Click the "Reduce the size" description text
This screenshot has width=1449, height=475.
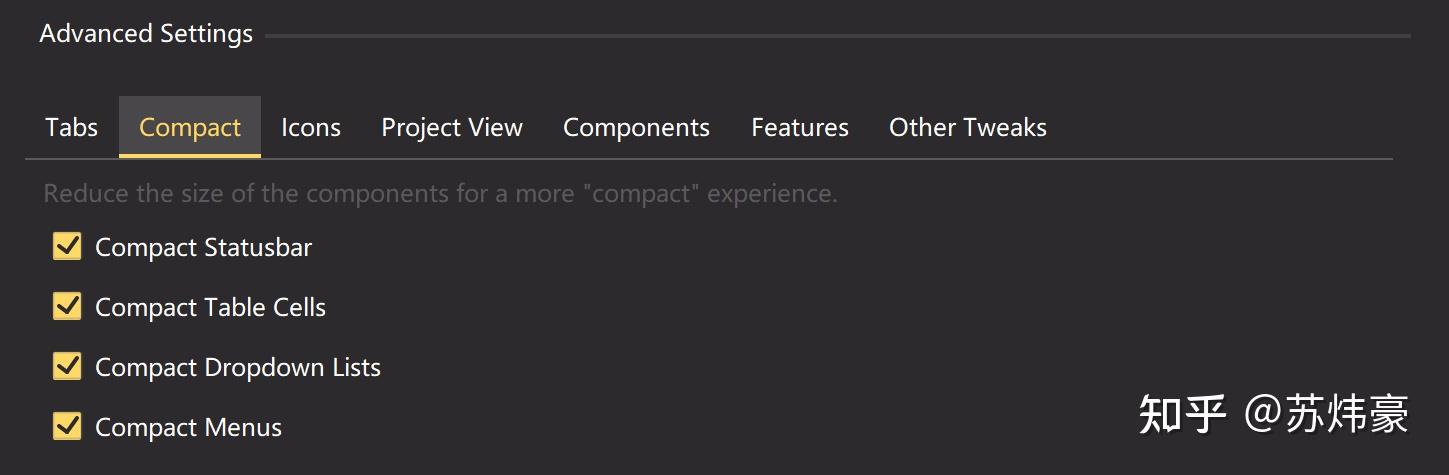pos(440,193)
